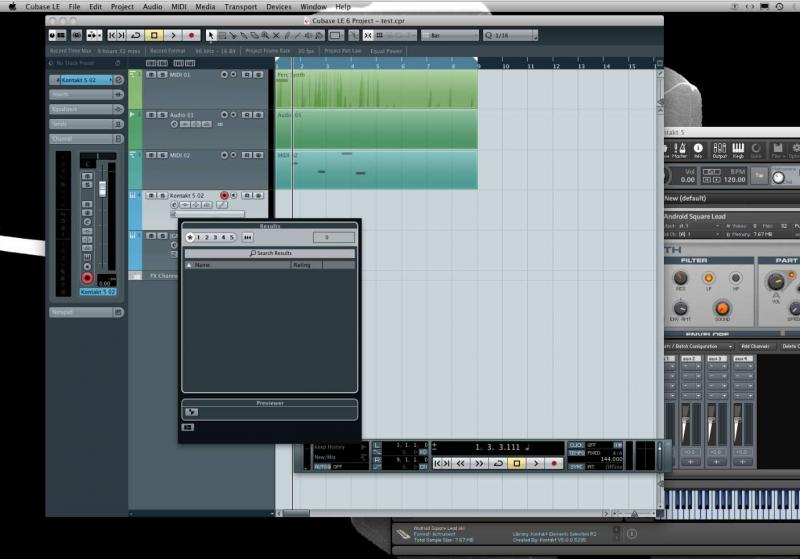The height and width of the screenshot is (559, 800).
Task: Toggle Cycle loop in top toolbar
Action: click(x=136, y=35)
